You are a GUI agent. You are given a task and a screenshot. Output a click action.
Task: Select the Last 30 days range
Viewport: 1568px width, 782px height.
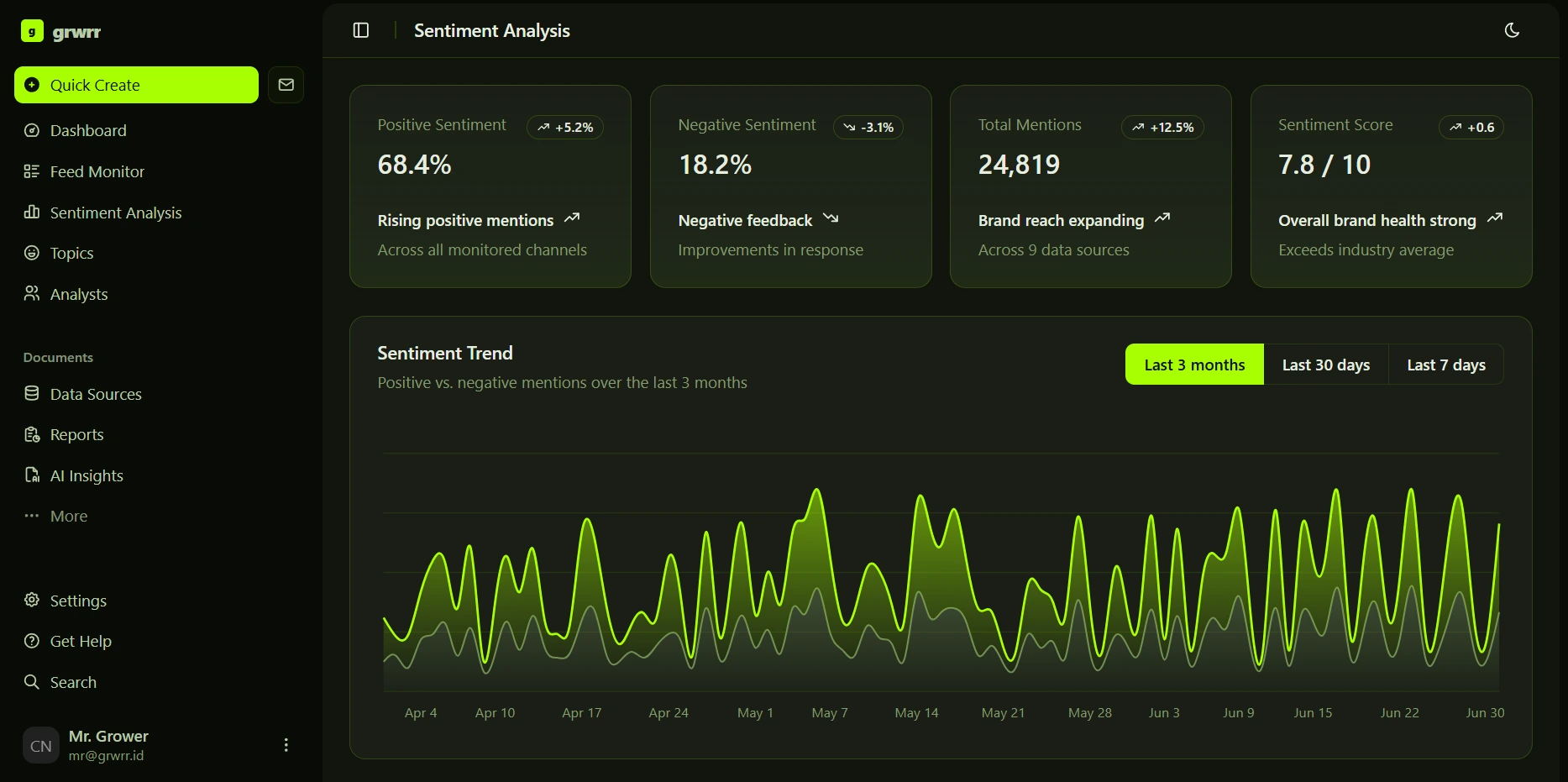click(x=1325, y=365)
